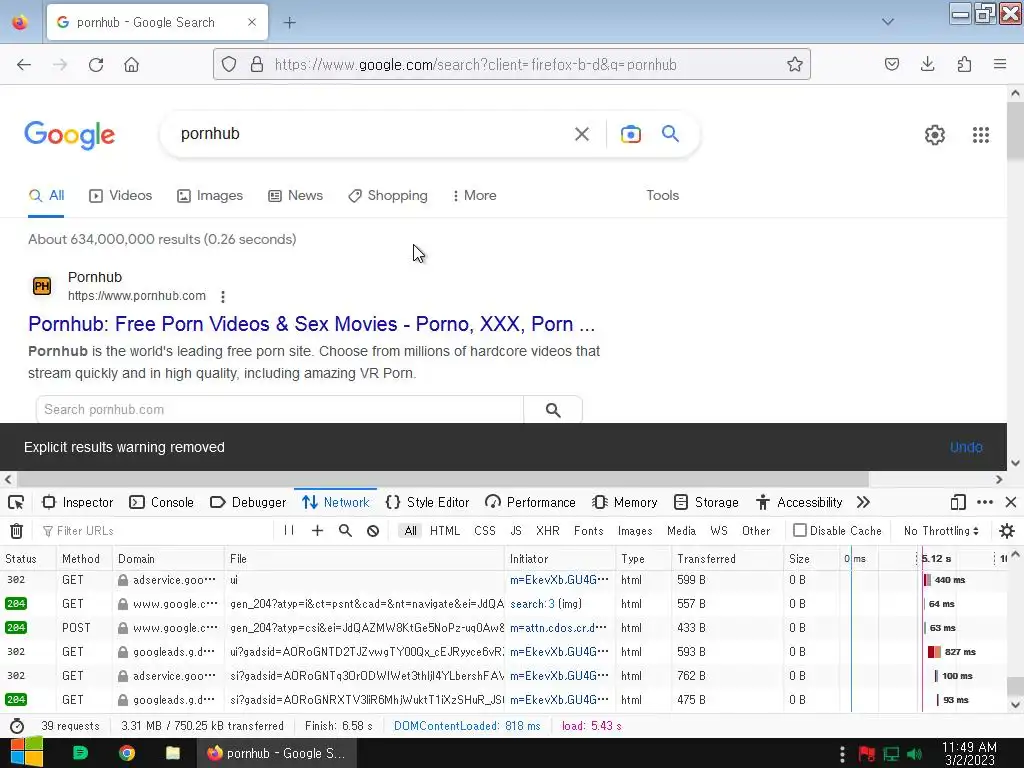Open Google search Tools options
Screen dimensions: 1024x768
[x=662, y=195]
